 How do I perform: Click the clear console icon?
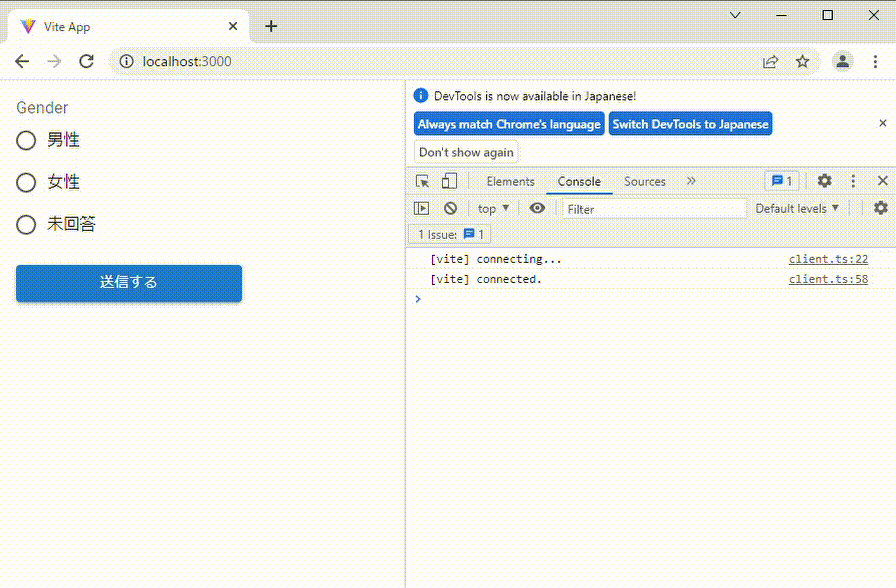[x=450, y=208]
